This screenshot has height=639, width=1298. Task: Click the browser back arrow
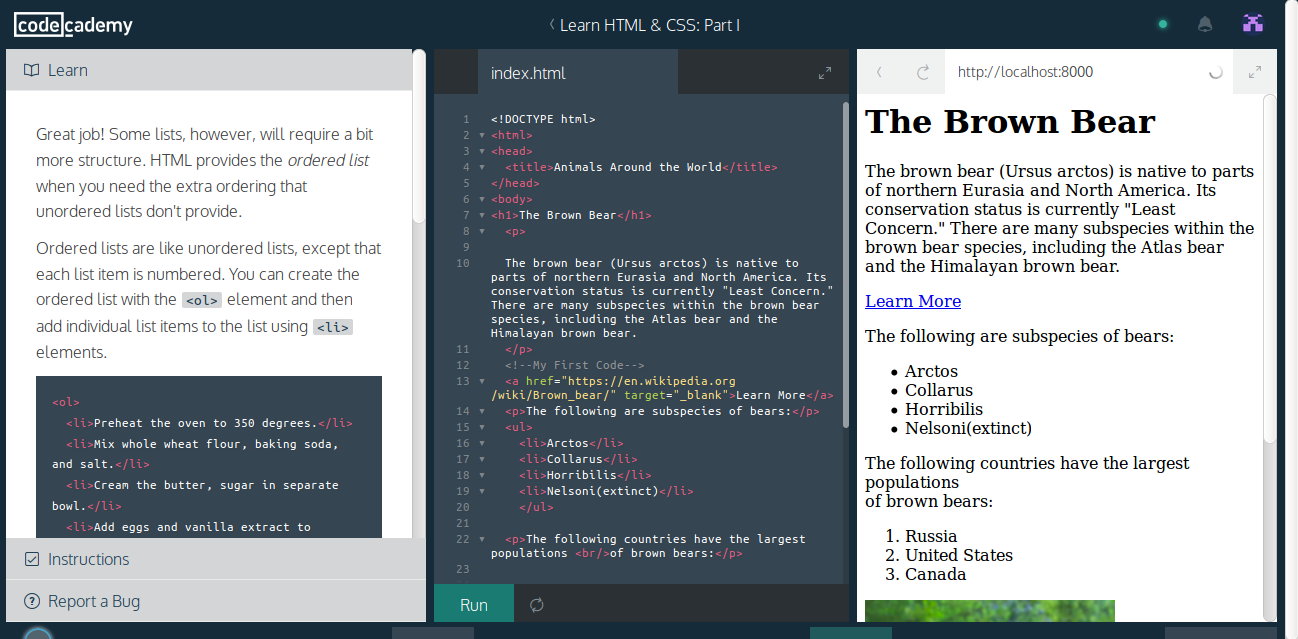[880, 72]
